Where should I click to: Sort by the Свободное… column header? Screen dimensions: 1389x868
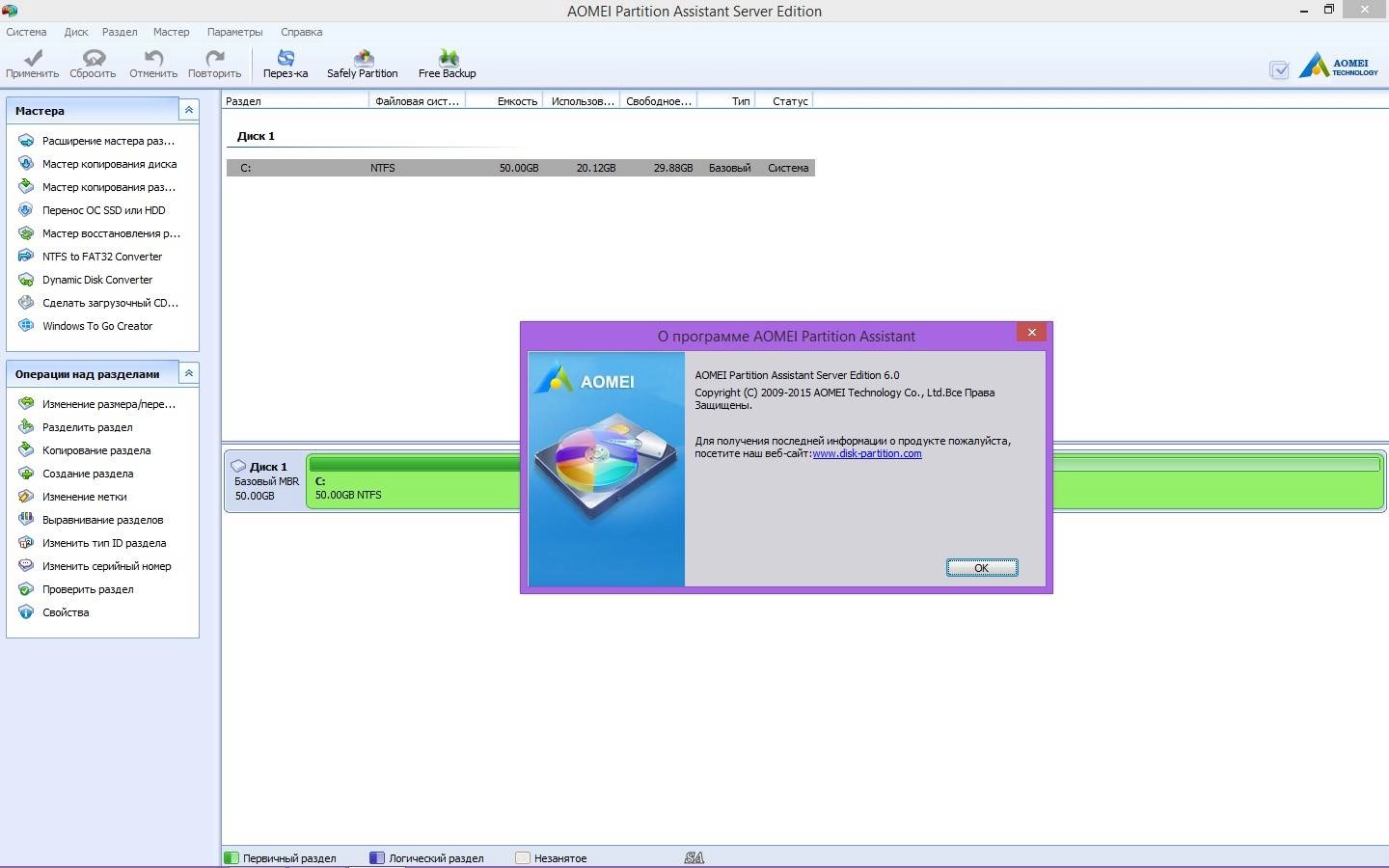pyautogui.click(x=659, y=100)
